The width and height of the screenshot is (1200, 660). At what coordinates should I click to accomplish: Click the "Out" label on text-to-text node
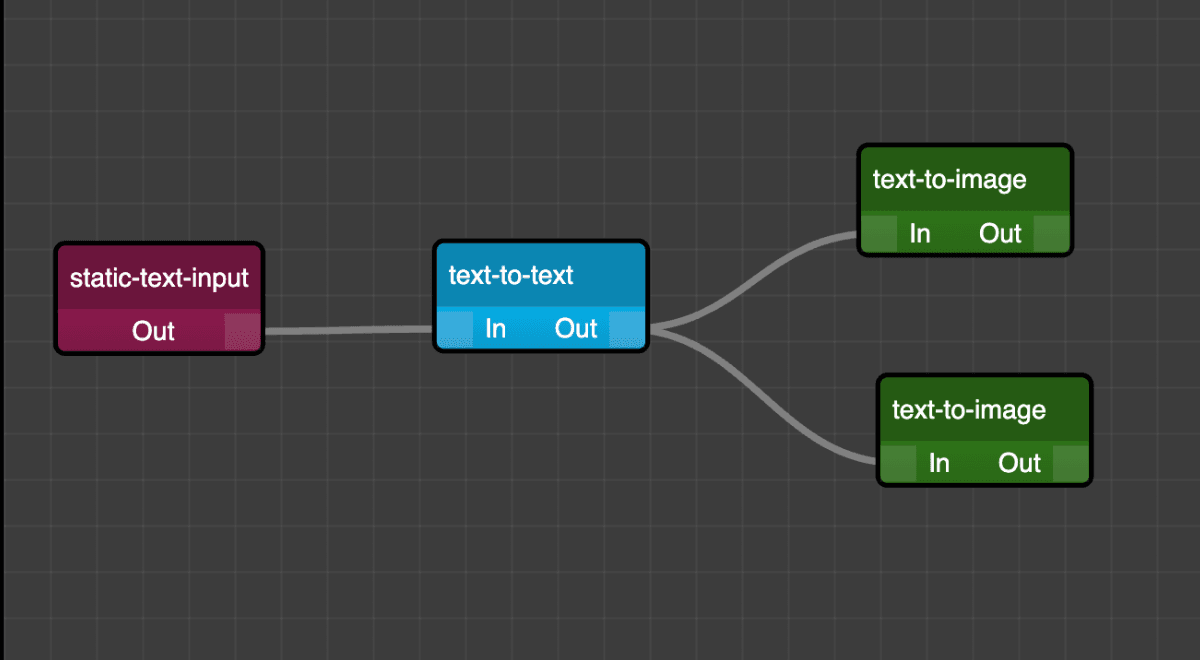[x=576, y=329]
